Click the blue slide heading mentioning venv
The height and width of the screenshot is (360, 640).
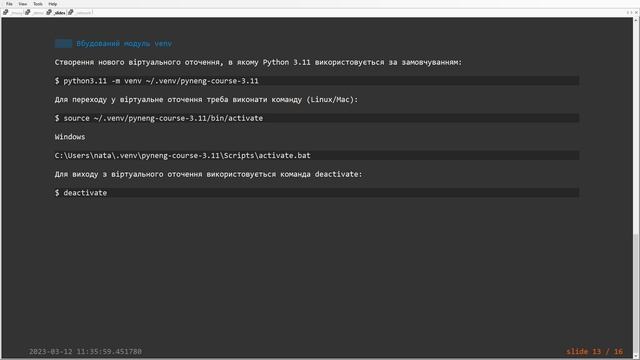[124, 44]
